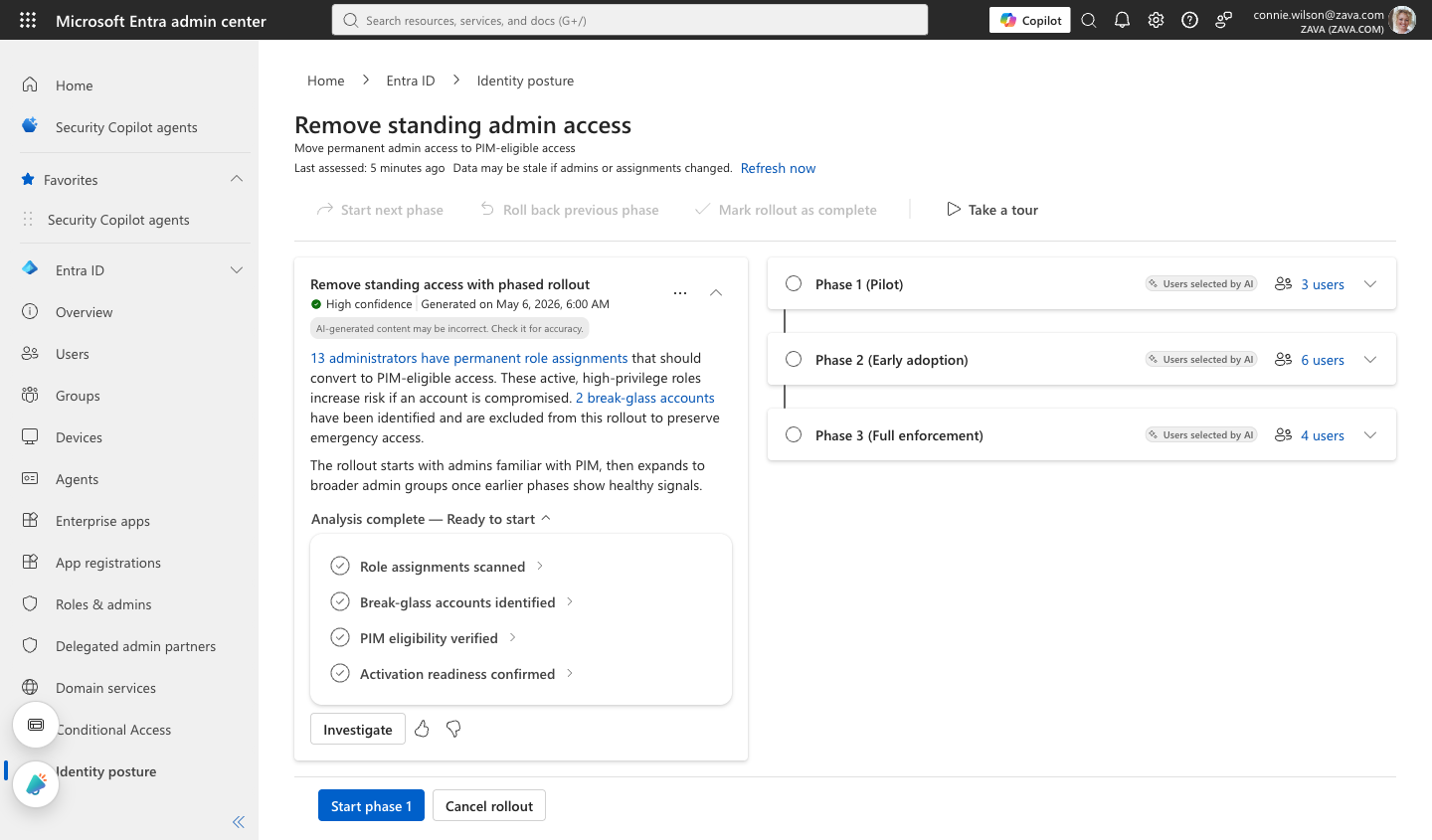Click the Entra ID diamond icon

(30, 268)
